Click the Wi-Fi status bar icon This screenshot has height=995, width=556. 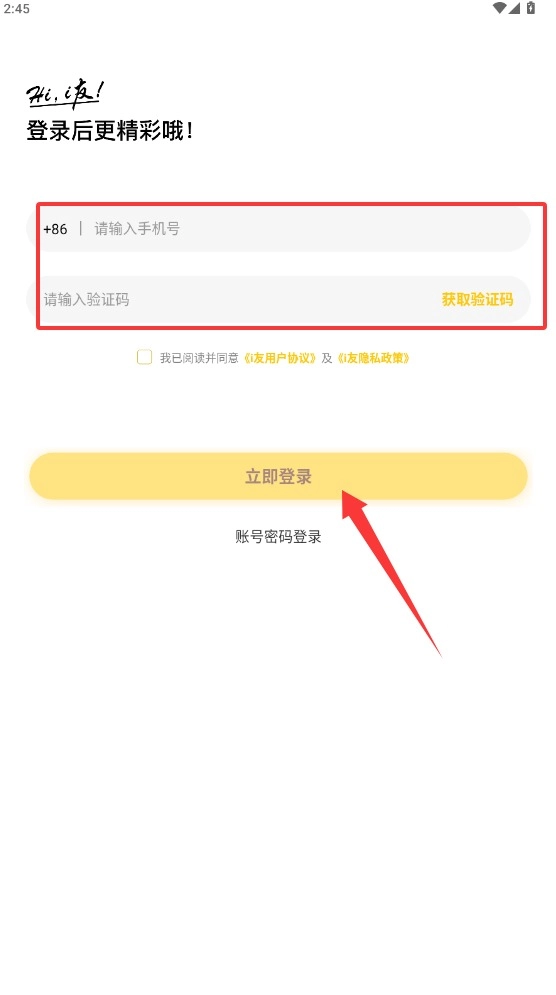500,8
